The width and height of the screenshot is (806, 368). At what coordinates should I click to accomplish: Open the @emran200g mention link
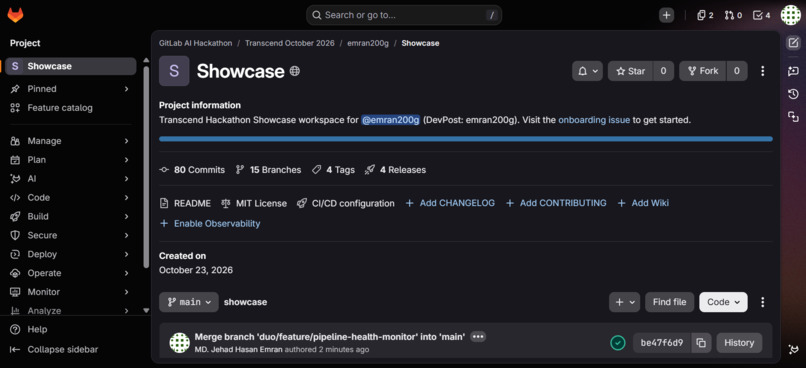tap(391, 120)
